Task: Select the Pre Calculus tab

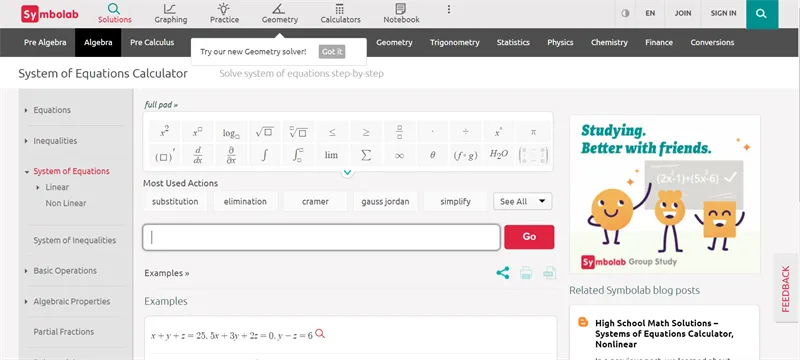Action: [x=152, y=42]
